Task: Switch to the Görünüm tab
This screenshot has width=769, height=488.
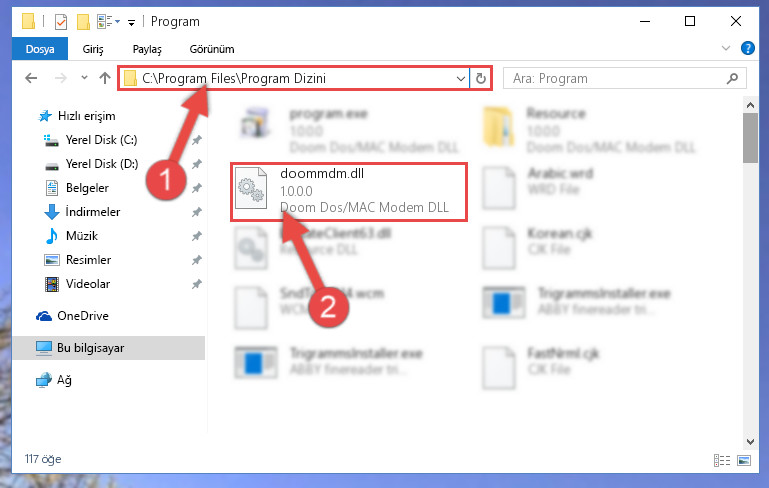Action: [x=212, y=49]
